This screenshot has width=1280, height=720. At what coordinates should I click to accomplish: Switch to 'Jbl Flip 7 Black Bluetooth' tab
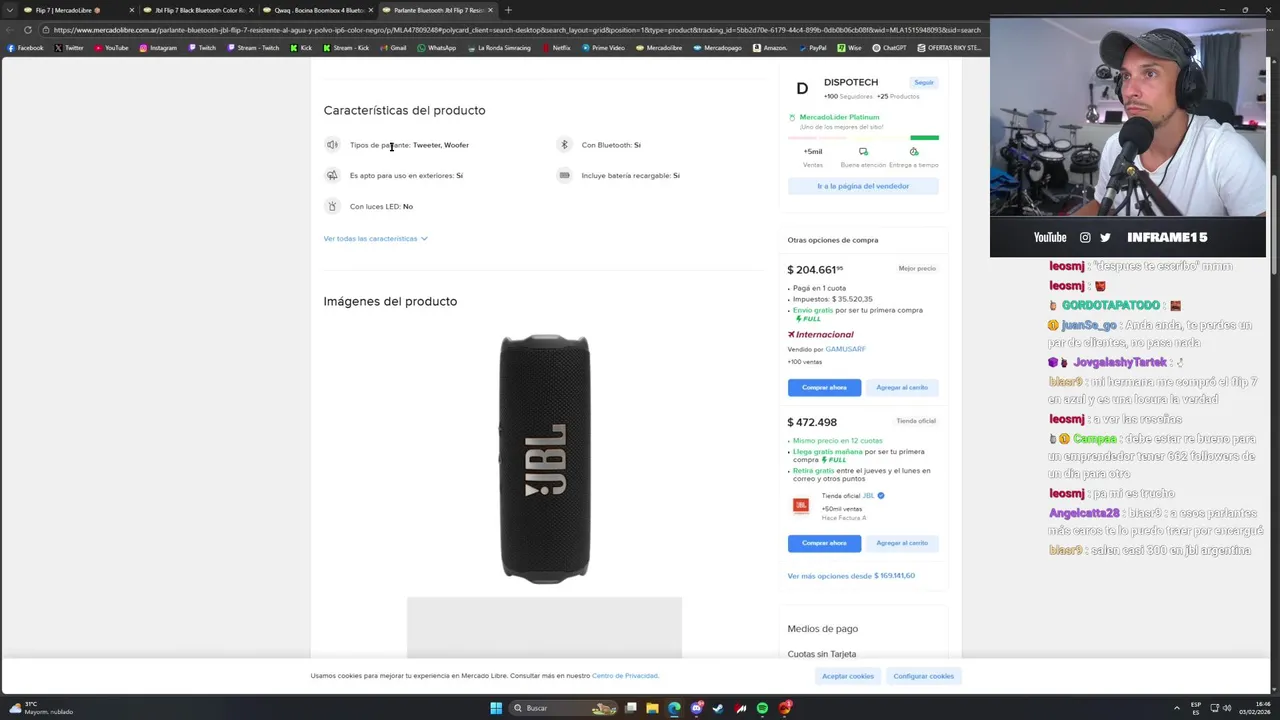click(199, 10)
